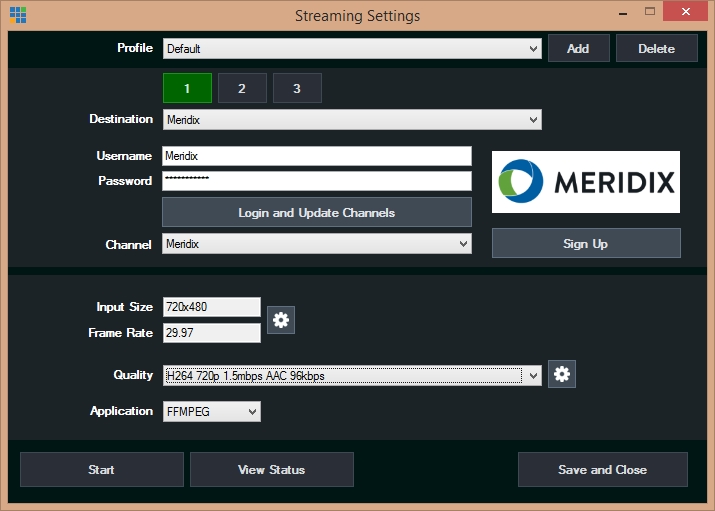This screenshot has width=715, height=511.
Task: Open View Status
Action: pyautogui.click(x=271, y=469)
